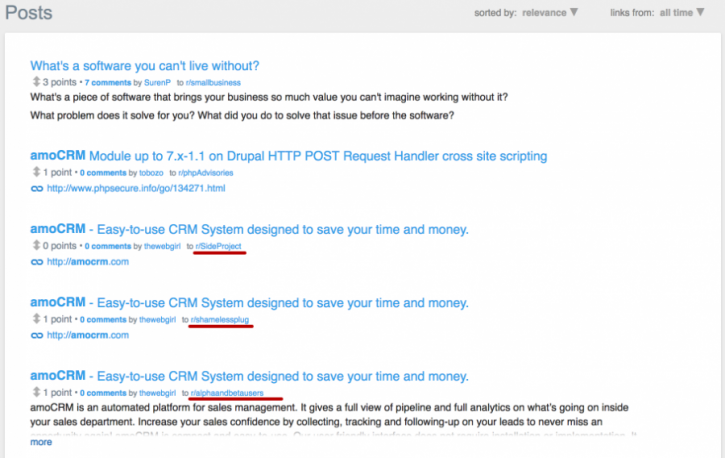Go to r/smallbusiness subreddit
This screenshot has width=725, height=458.
[x=213, y=83]
